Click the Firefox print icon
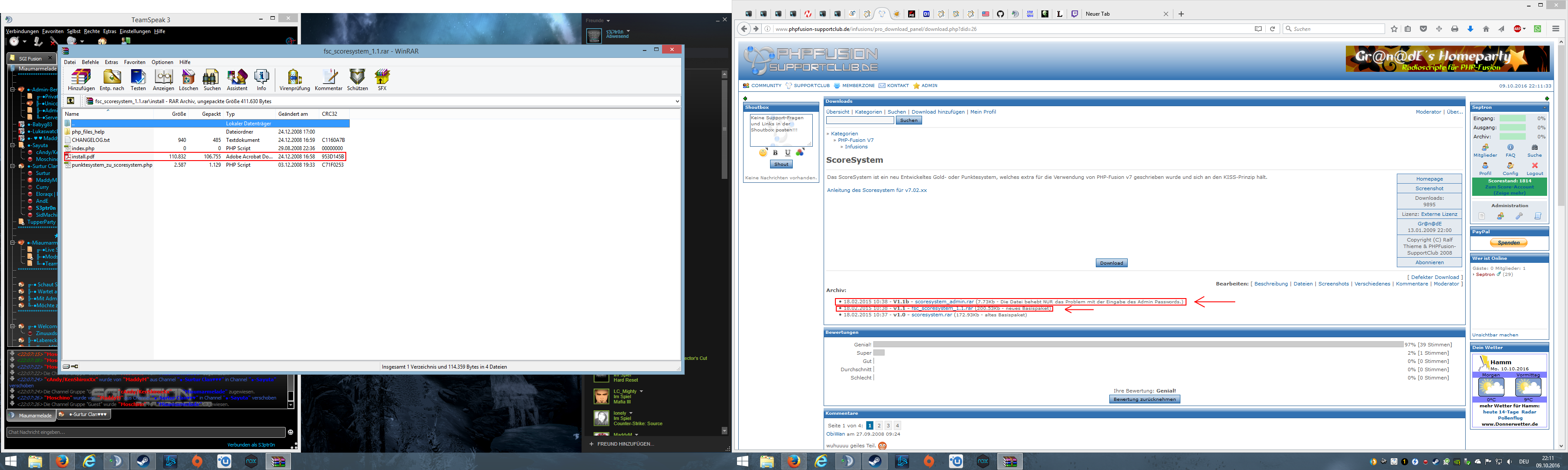1568x470 pixels. [x=1455, y=29]
